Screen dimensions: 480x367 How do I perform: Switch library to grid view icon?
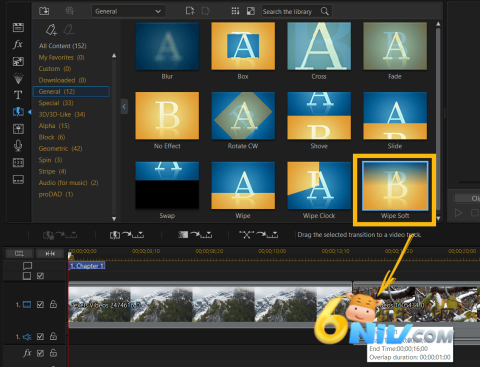tap(235, 11)
